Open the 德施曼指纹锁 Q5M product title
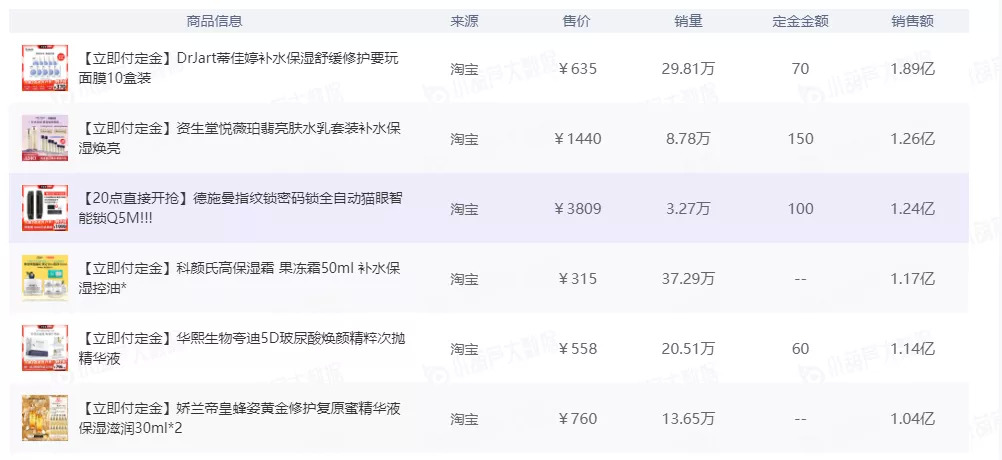1002x460 pixels. [x=240, y=208]
